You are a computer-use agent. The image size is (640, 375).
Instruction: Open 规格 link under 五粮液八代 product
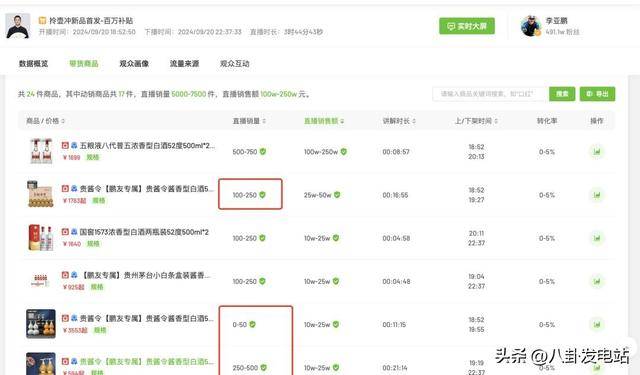(x=93, y=158)
